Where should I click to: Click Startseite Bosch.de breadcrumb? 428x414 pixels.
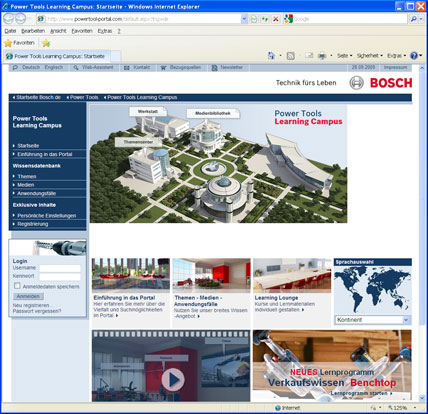point(37,97)
